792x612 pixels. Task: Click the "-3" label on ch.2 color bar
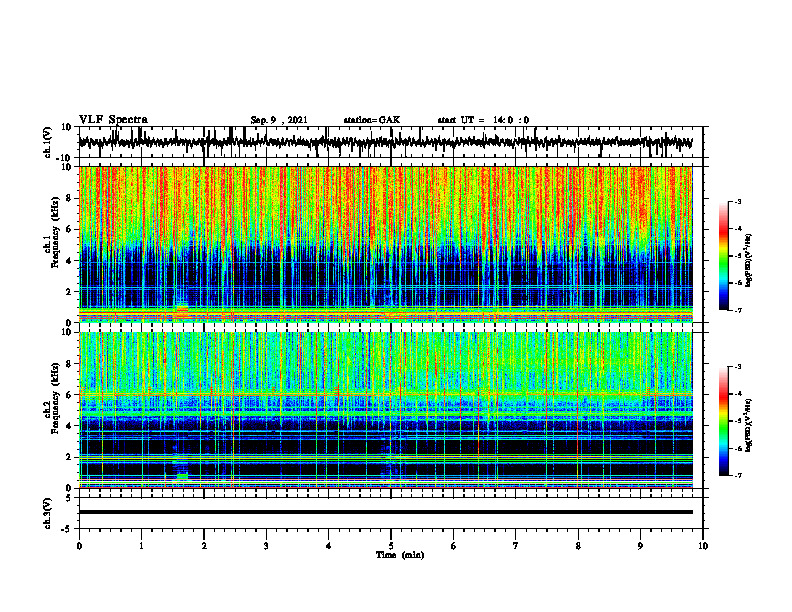(x=738, y=367)
